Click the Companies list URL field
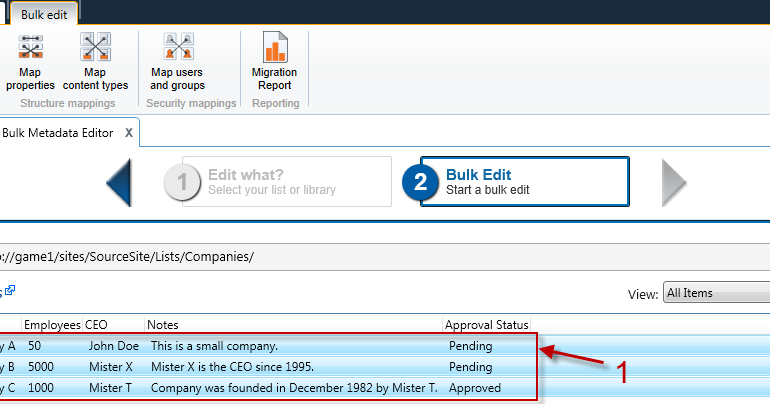 (x=300, y=256)
